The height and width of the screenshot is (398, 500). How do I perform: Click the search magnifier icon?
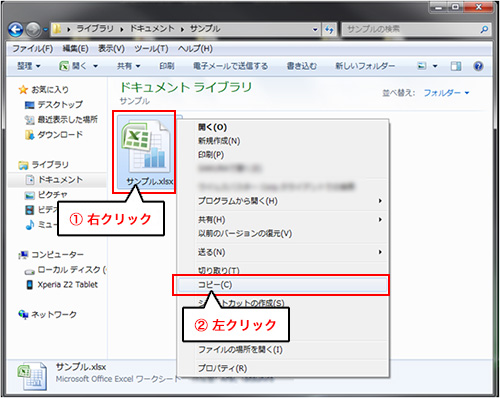coord(484,29)
